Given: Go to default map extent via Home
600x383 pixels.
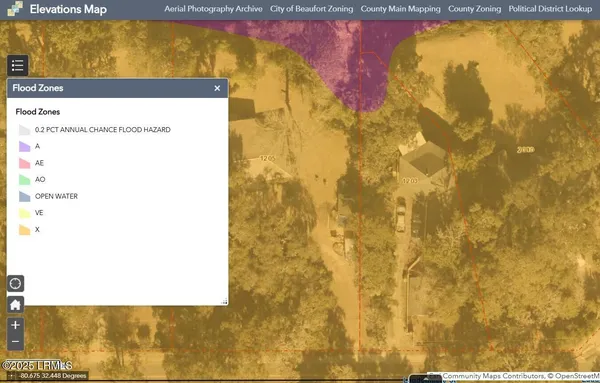Looking at the screenshot, I should tap(15, 305).
